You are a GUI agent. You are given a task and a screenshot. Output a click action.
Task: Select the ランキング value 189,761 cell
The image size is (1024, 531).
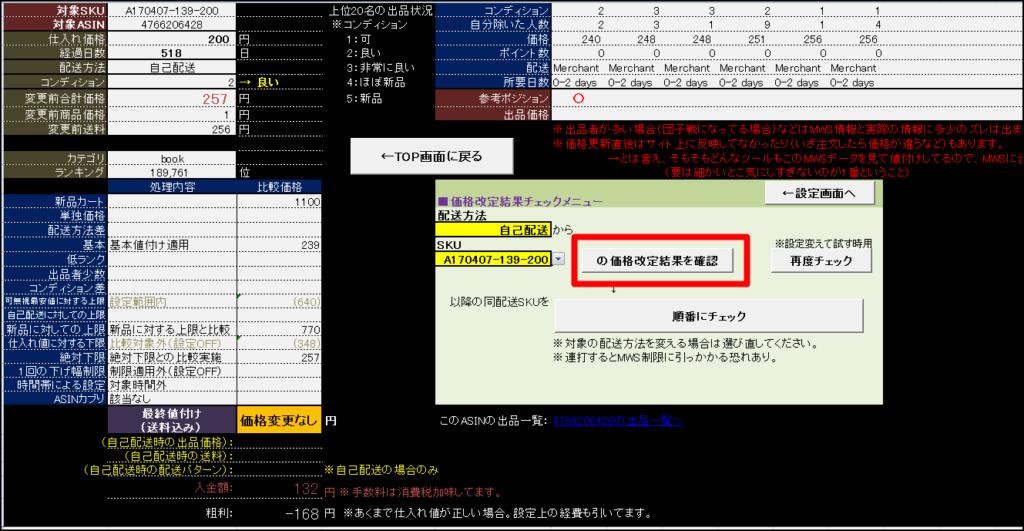(171, 172)
